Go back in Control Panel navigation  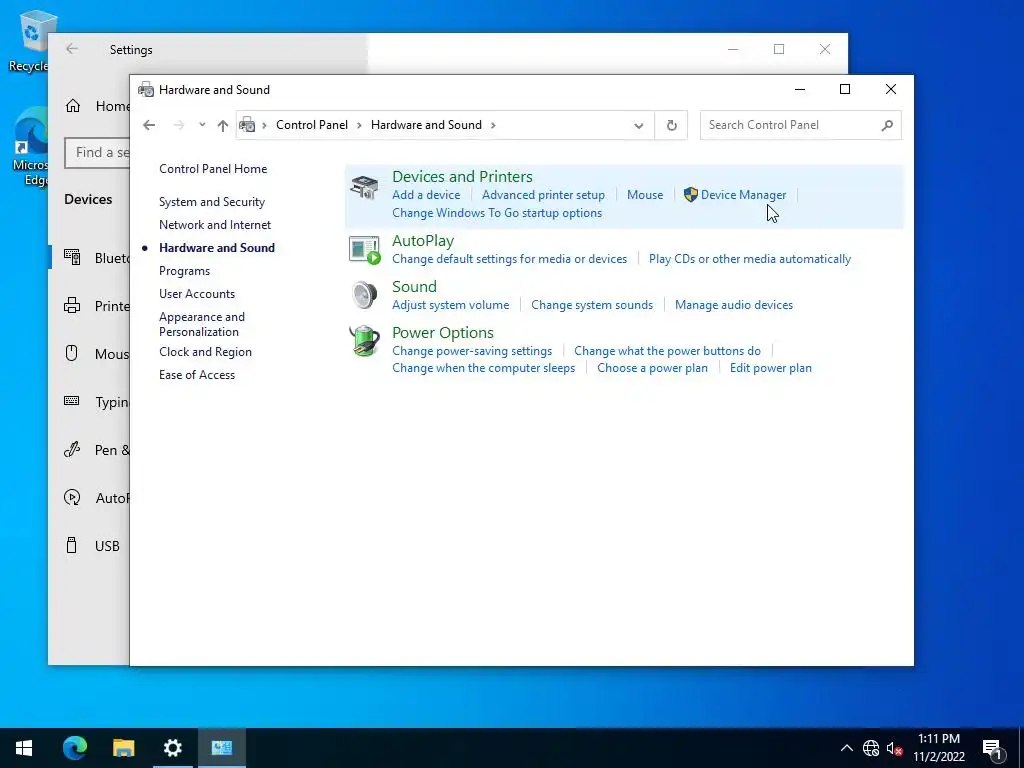pos(149,125)
